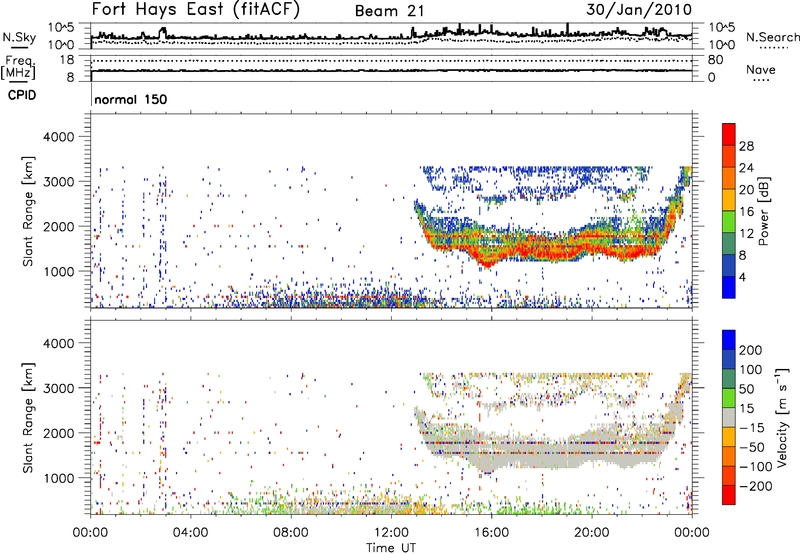
Task: Click the "18" frequency axis tick
Action: pos(66,60)
